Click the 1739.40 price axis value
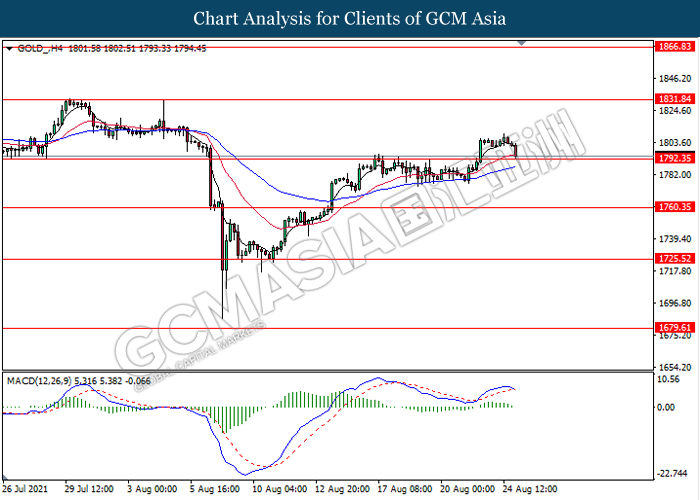 point(675,239)
